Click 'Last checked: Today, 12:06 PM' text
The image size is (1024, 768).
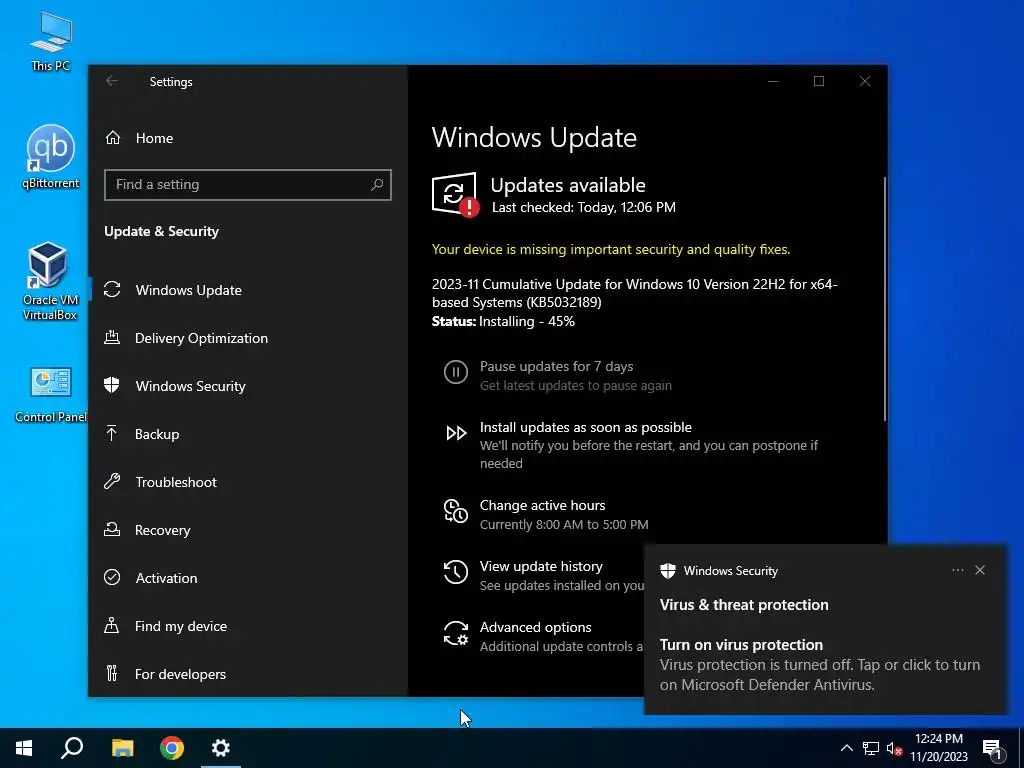coord(583,207)
